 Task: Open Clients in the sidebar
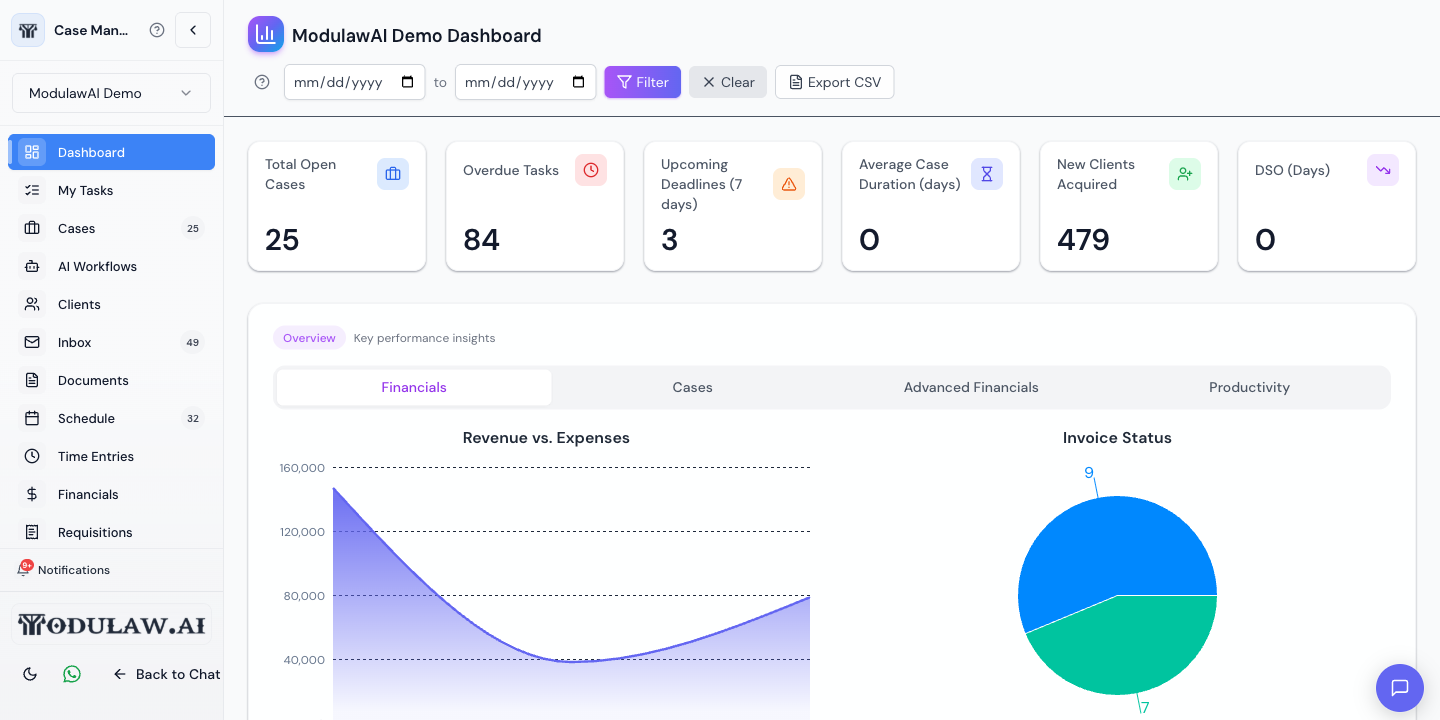[112, 304]
